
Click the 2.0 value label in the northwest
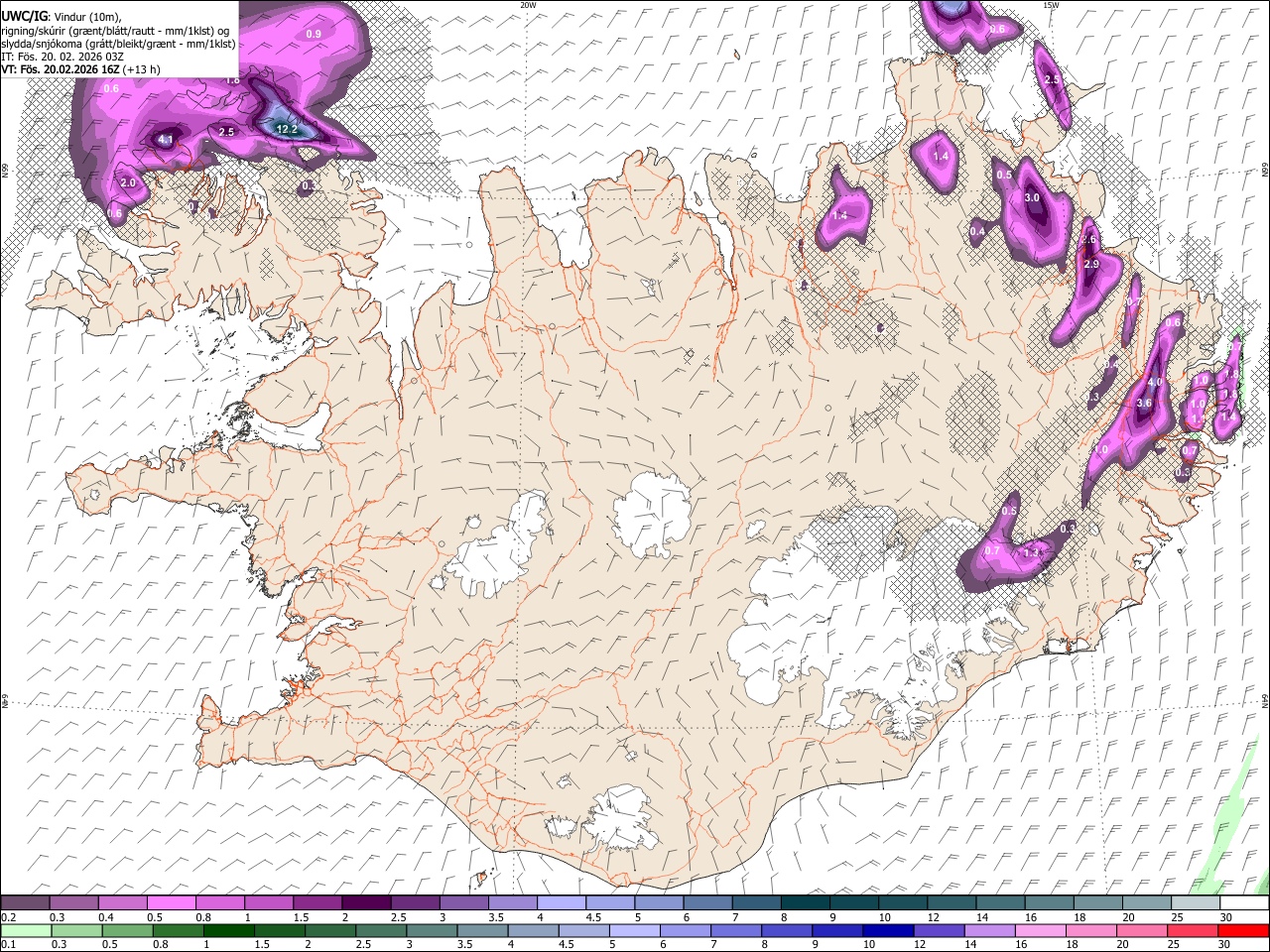pos(128,183)
